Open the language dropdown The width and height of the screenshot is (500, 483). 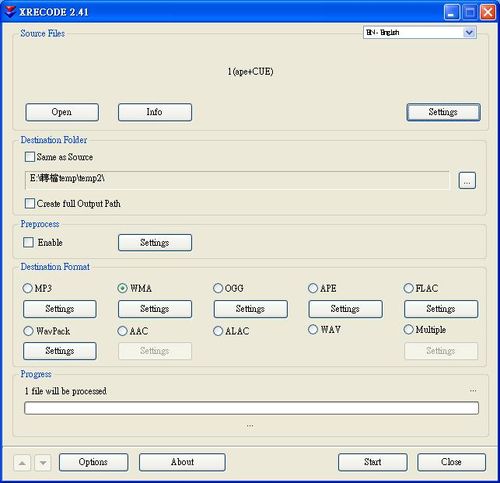pyautogui.click(x=420, y=32)
